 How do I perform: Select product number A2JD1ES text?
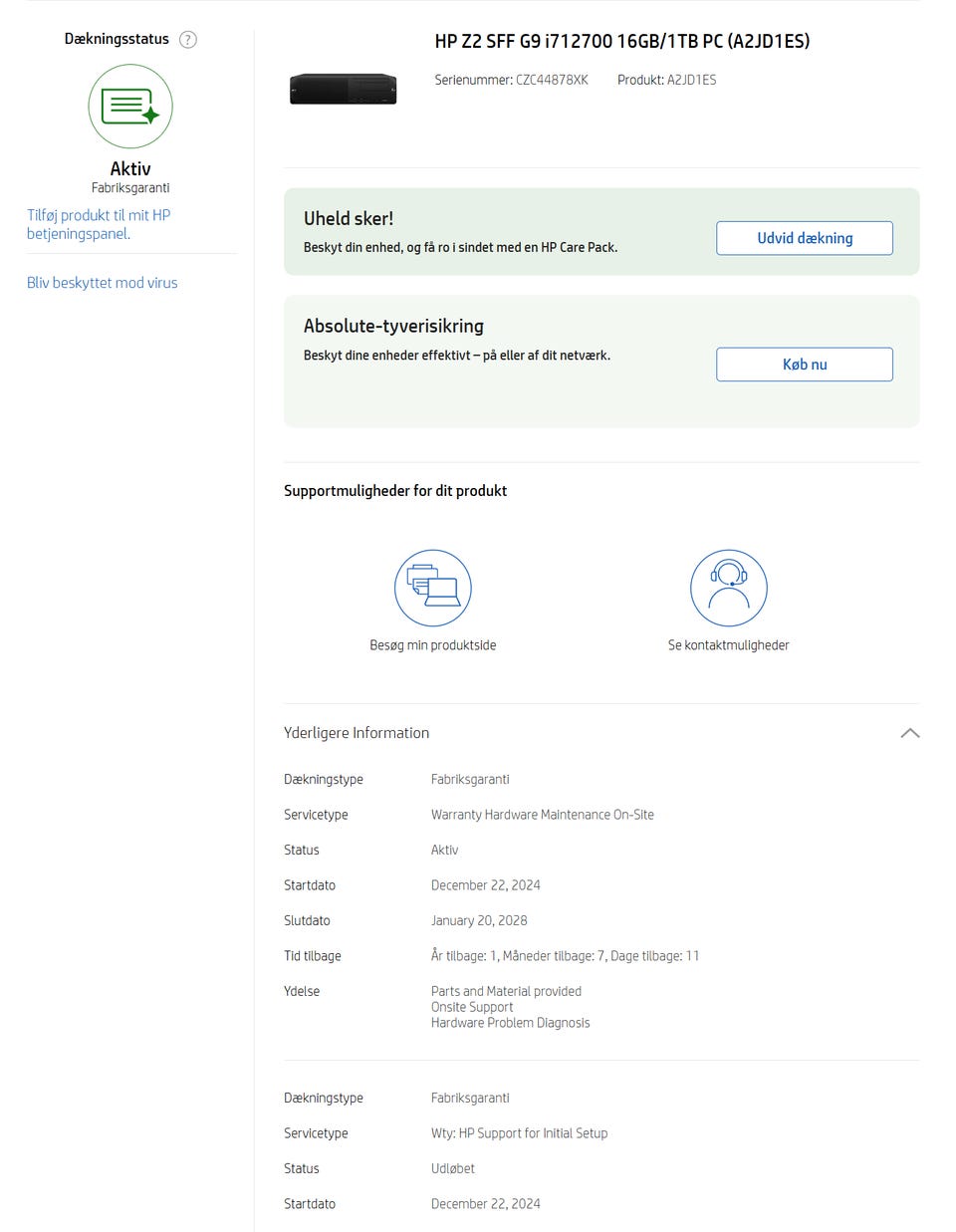(x=691, y=80)
